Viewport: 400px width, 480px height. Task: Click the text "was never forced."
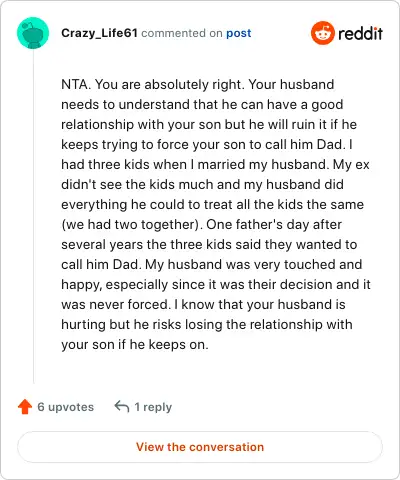pos(116,304)
